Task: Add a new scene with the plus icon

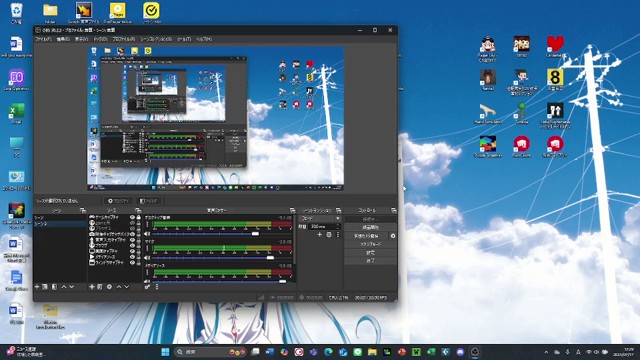Action: click(37, 287)
